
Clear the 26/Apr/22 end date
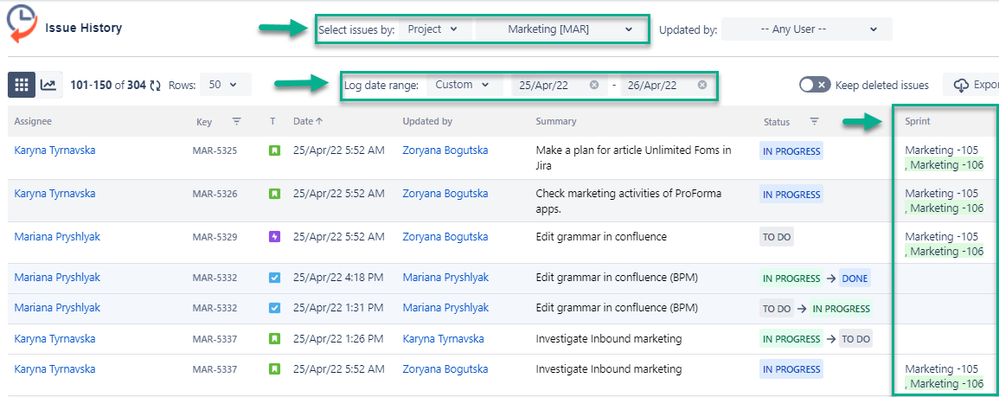tap(701, 85)
